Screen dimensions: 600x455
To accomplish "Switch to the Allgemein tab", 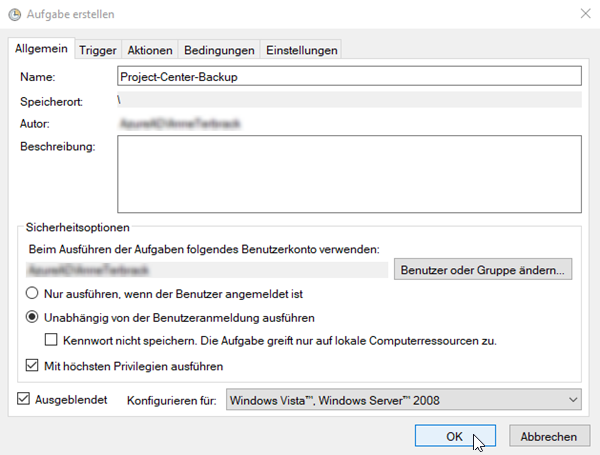I will 40,50.
